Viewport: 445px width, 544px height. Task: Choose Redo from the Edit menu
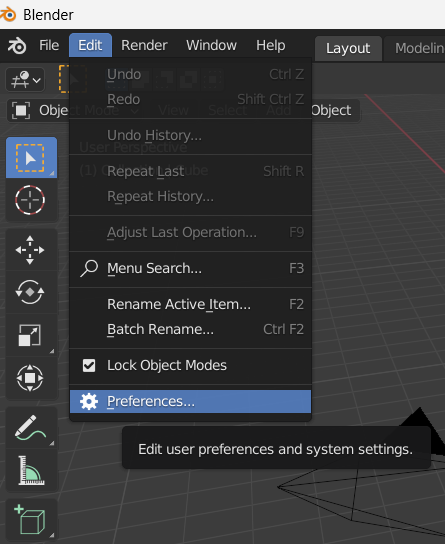point(190,99)
